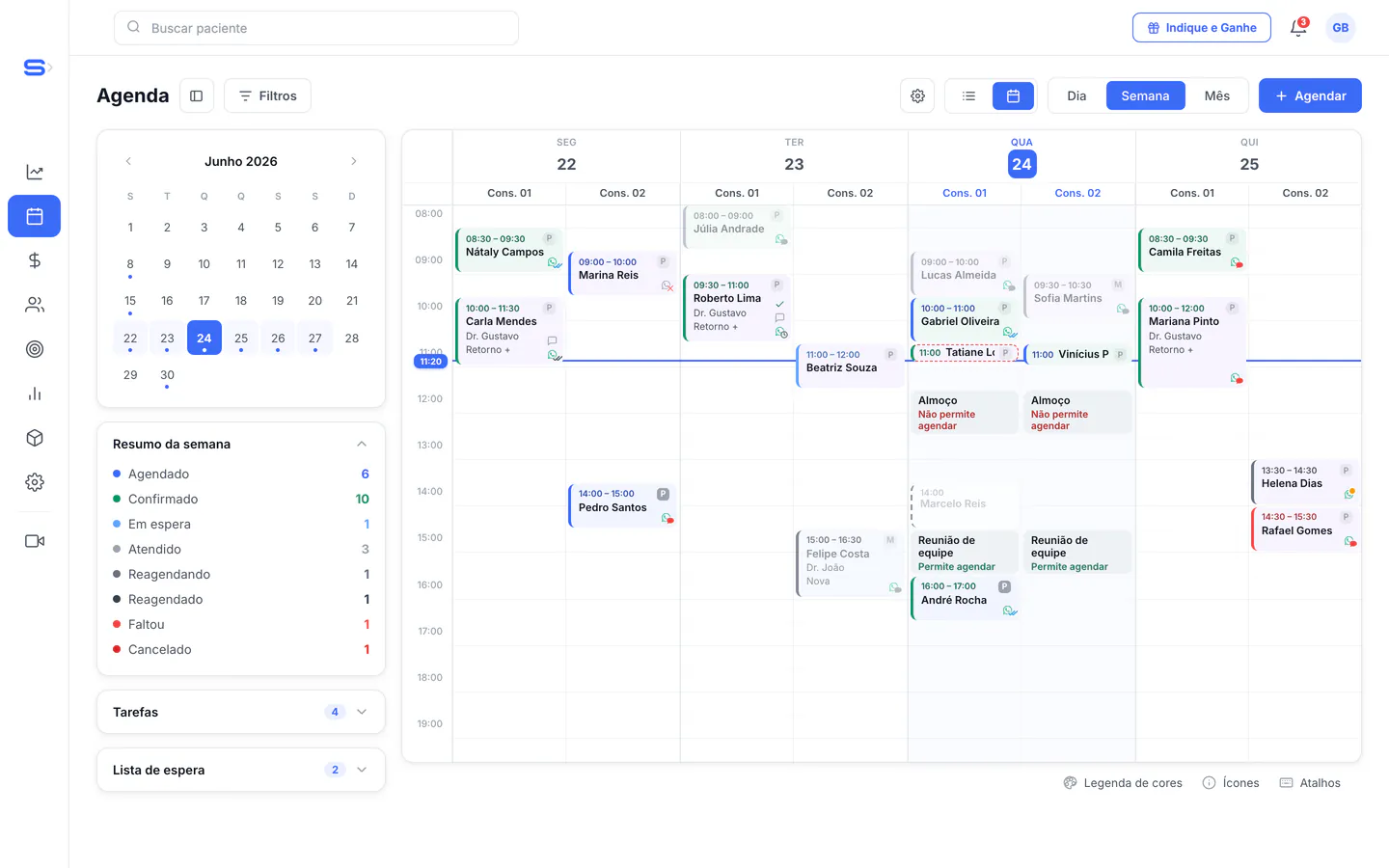Expand the Lista de espera section

241,770
